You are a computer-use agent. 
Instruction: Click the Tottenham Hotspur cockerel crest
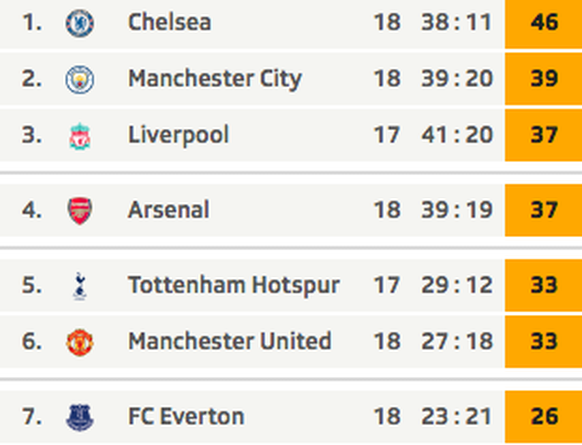(80, 286)
